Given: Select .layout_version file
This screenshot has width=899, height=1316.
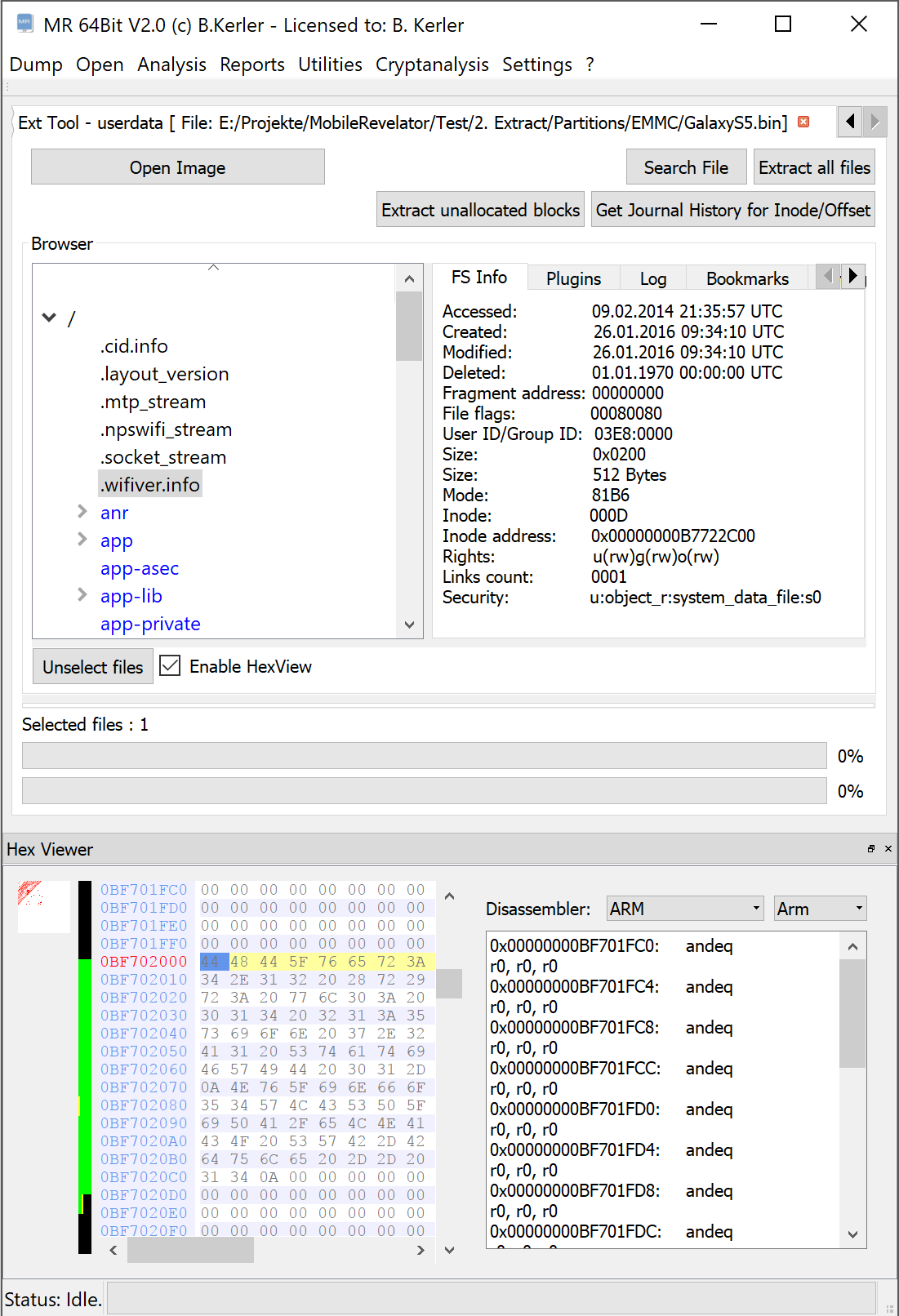Looking at the screenshot, I should point(164,374).
